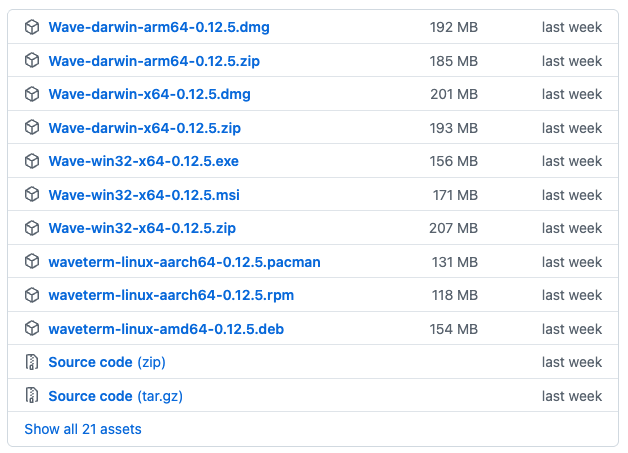Download Wave-darwin-arm64-0.12.5.dmg
This screenshot has width=628, height=453.
(x=159, y=27)
